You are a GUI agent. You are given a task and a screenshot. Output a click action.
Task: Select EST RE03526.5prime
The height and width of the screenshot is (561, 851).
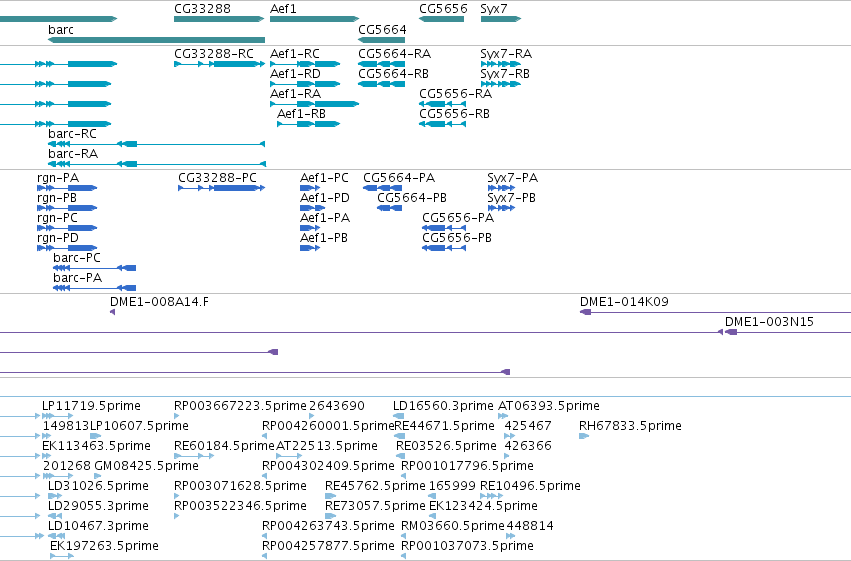point(446,446)
